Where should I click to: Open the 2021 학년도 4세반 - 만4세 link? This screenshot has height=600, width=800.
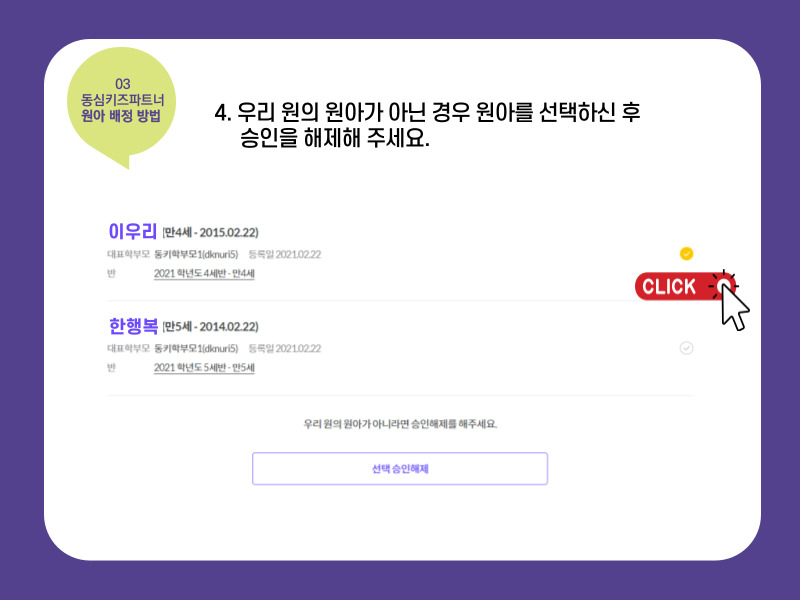coord(204,273)
